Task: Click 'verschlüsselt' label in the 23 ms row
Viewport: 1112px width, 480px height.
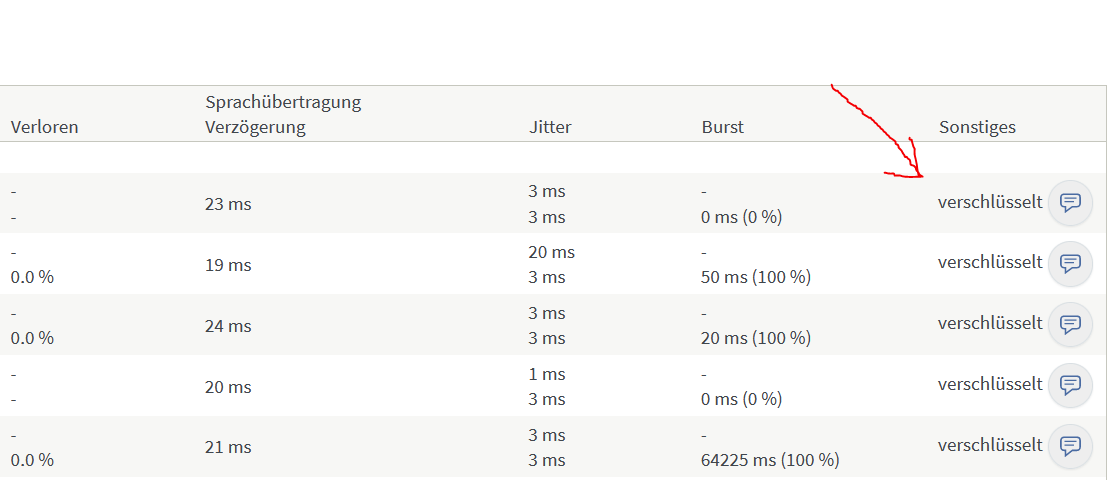Action: coord(989,202)
